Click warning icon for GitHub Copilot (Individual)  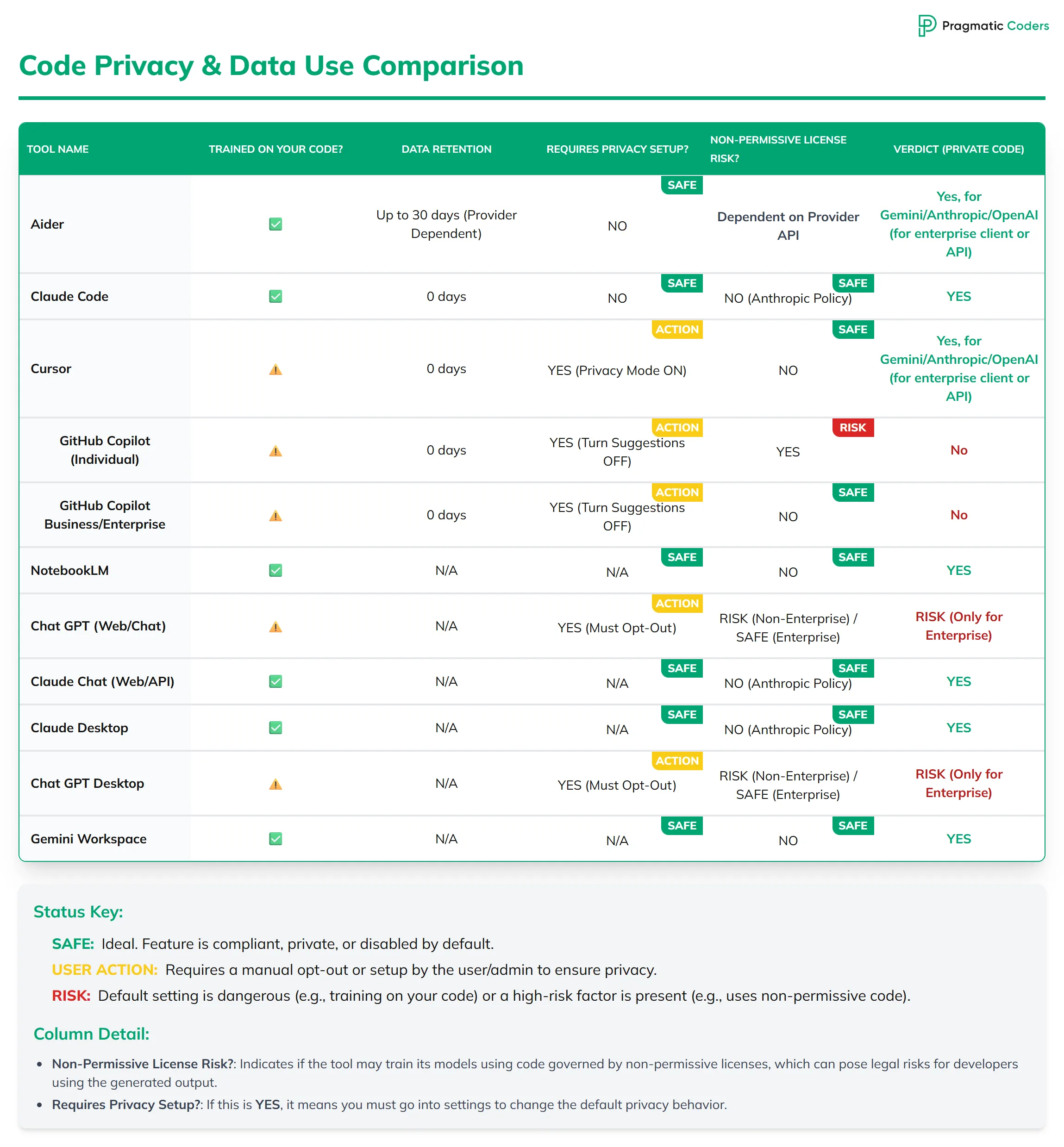(x=275, y=451)
